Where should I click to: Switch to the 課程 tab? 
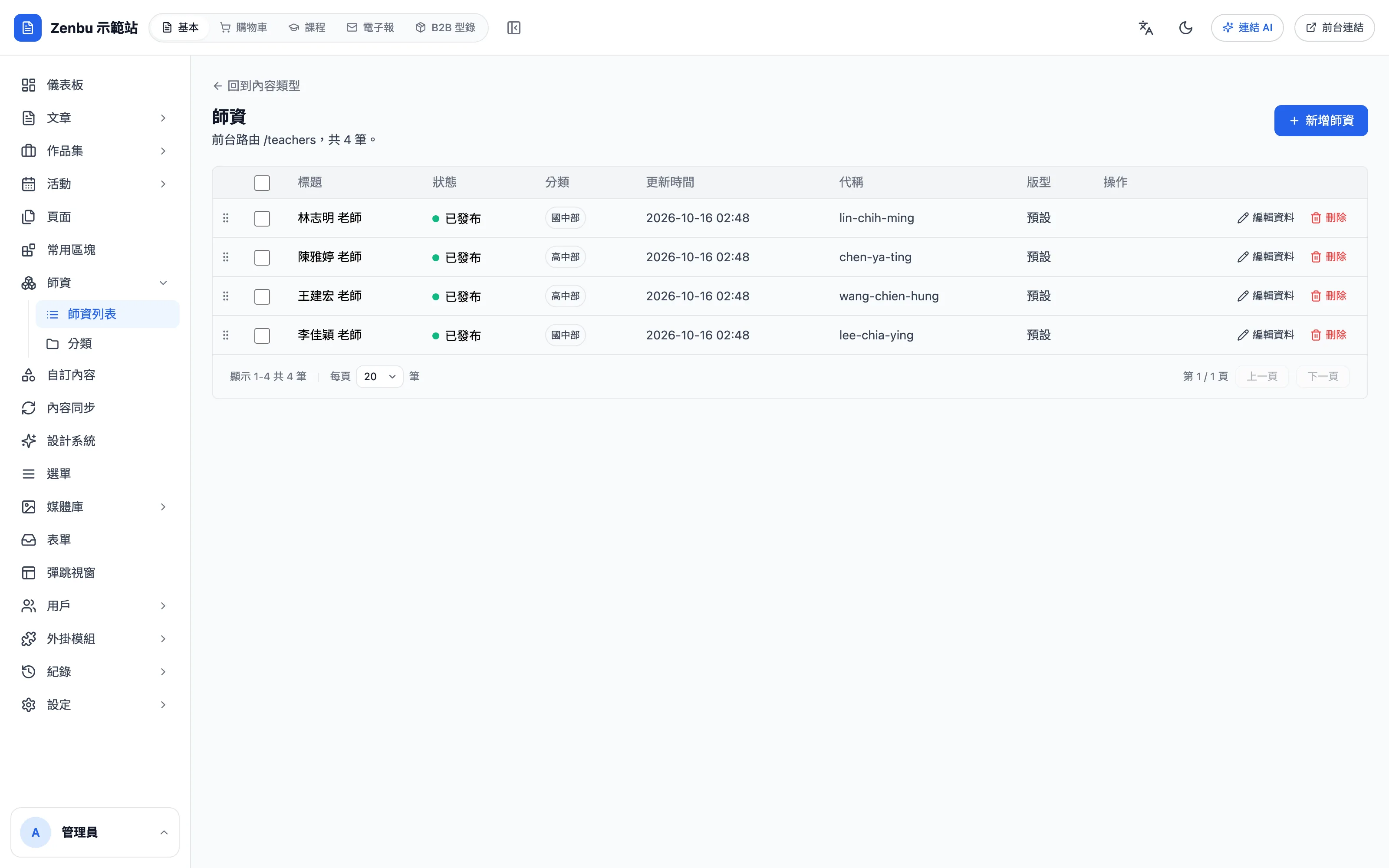coord(307,27)
